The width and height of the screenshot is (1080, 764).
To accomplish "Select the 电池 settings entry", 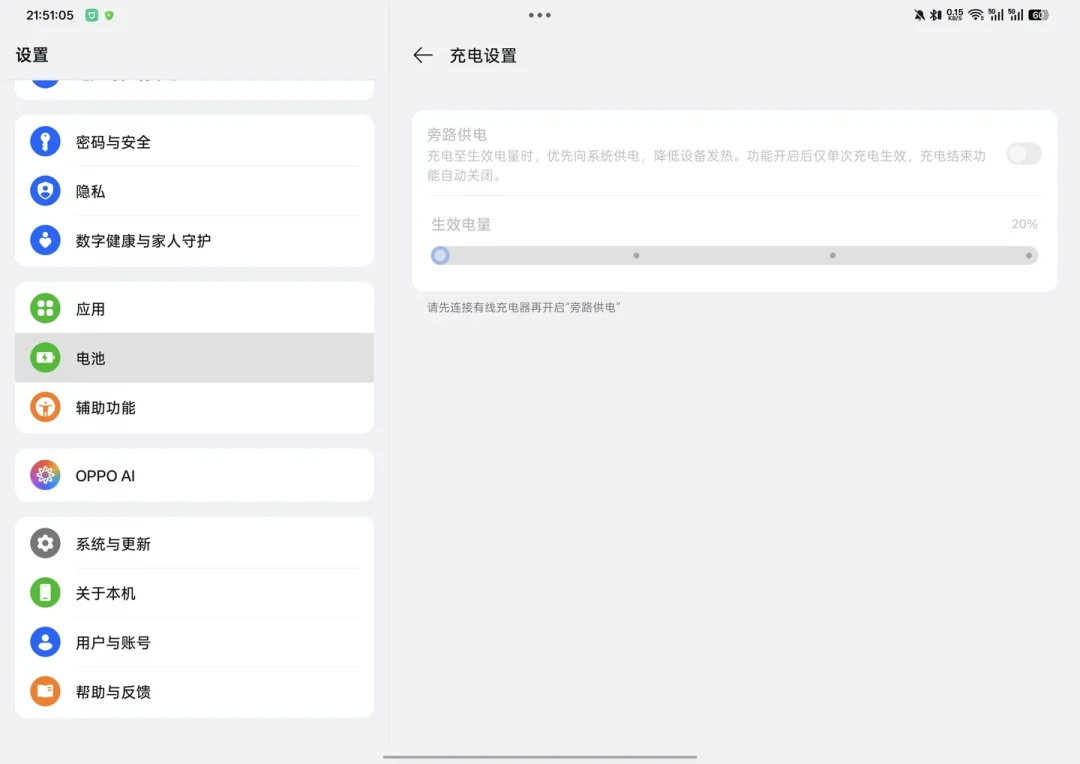I will click(x=194, y=358).
